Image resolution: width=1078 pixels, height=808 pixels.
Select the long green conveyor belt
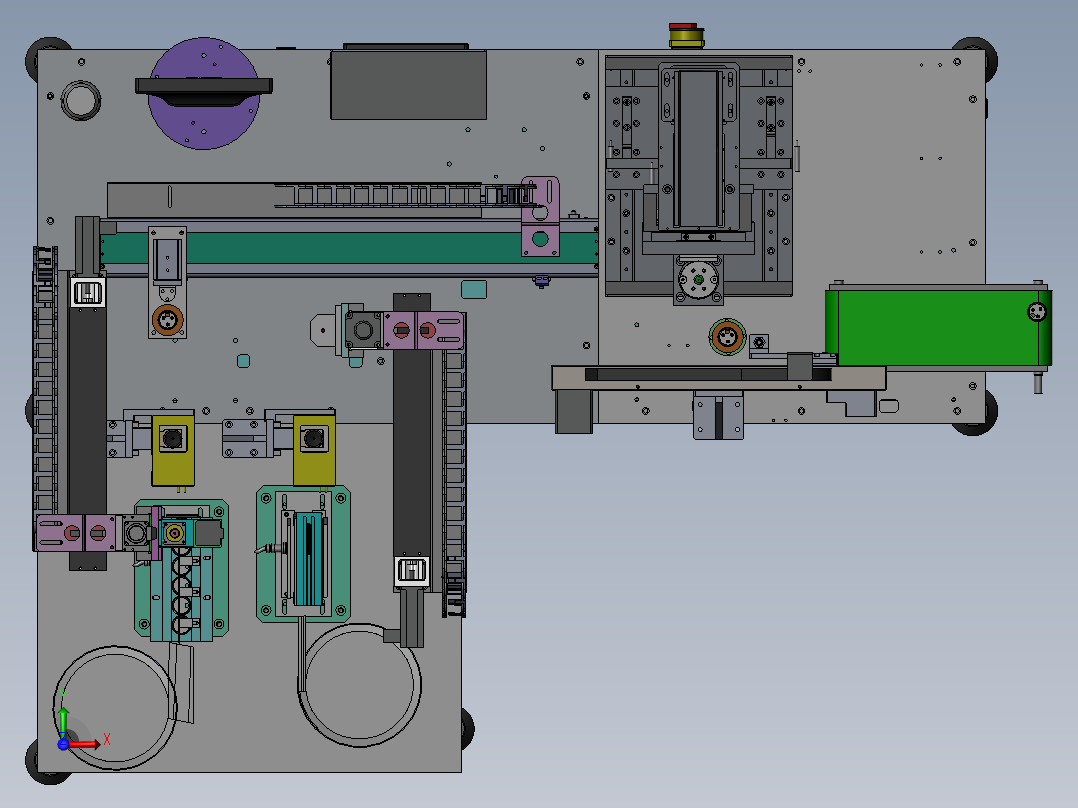point(349,248)
